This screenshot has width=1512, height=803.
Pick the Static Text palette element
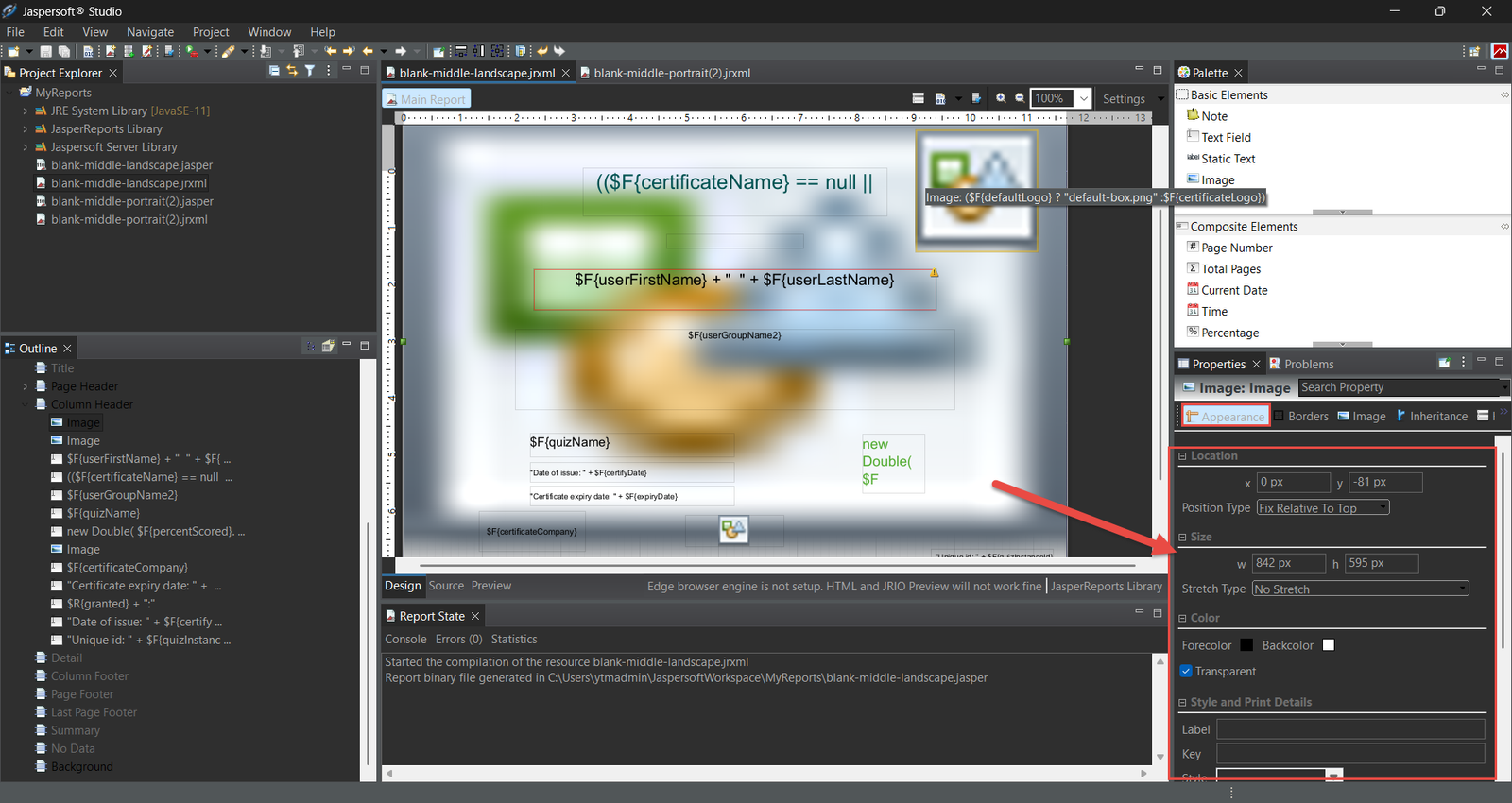coord(1228,159)
